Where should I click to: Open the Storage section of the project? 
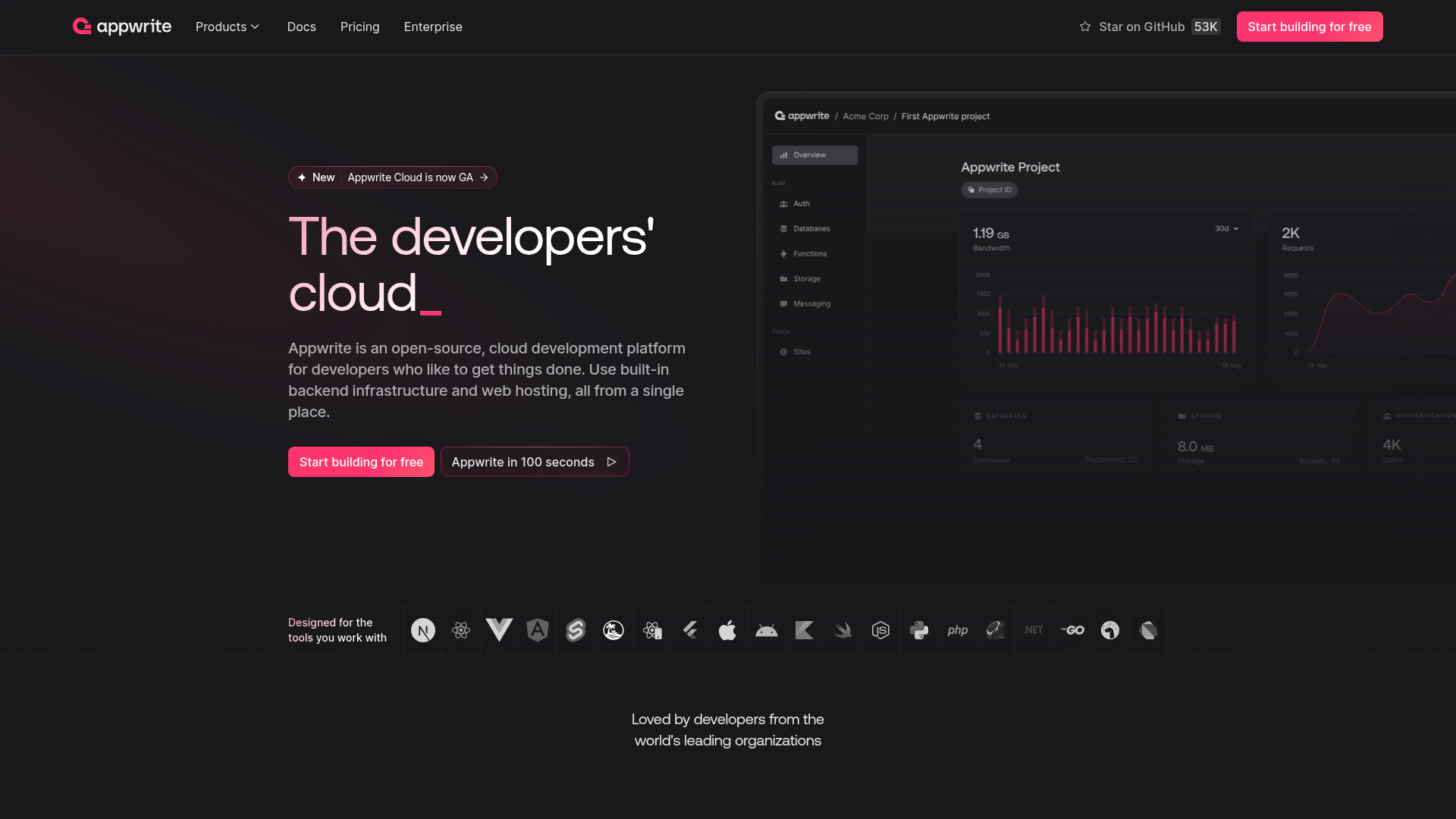pos(806,278)
